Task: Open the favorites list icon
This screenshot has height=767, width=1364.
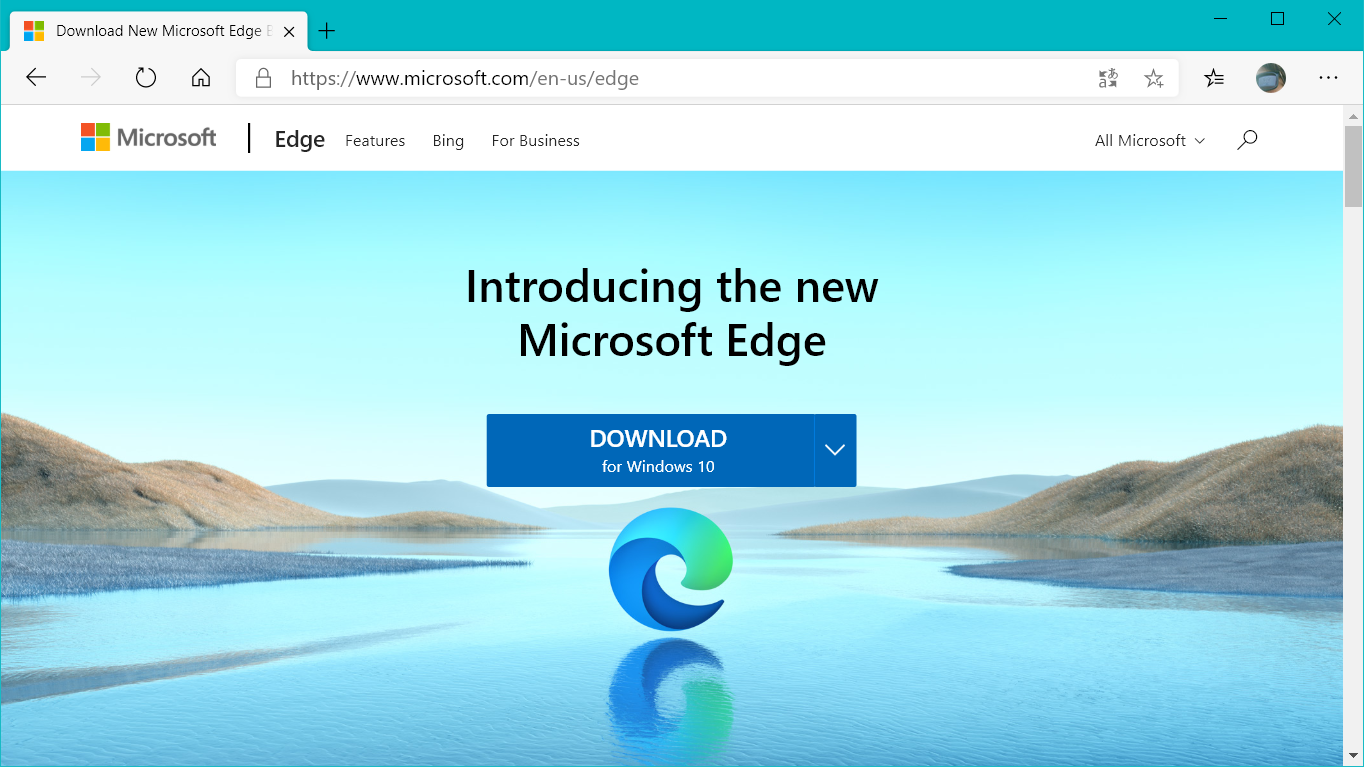Action: pos(1214,78)
